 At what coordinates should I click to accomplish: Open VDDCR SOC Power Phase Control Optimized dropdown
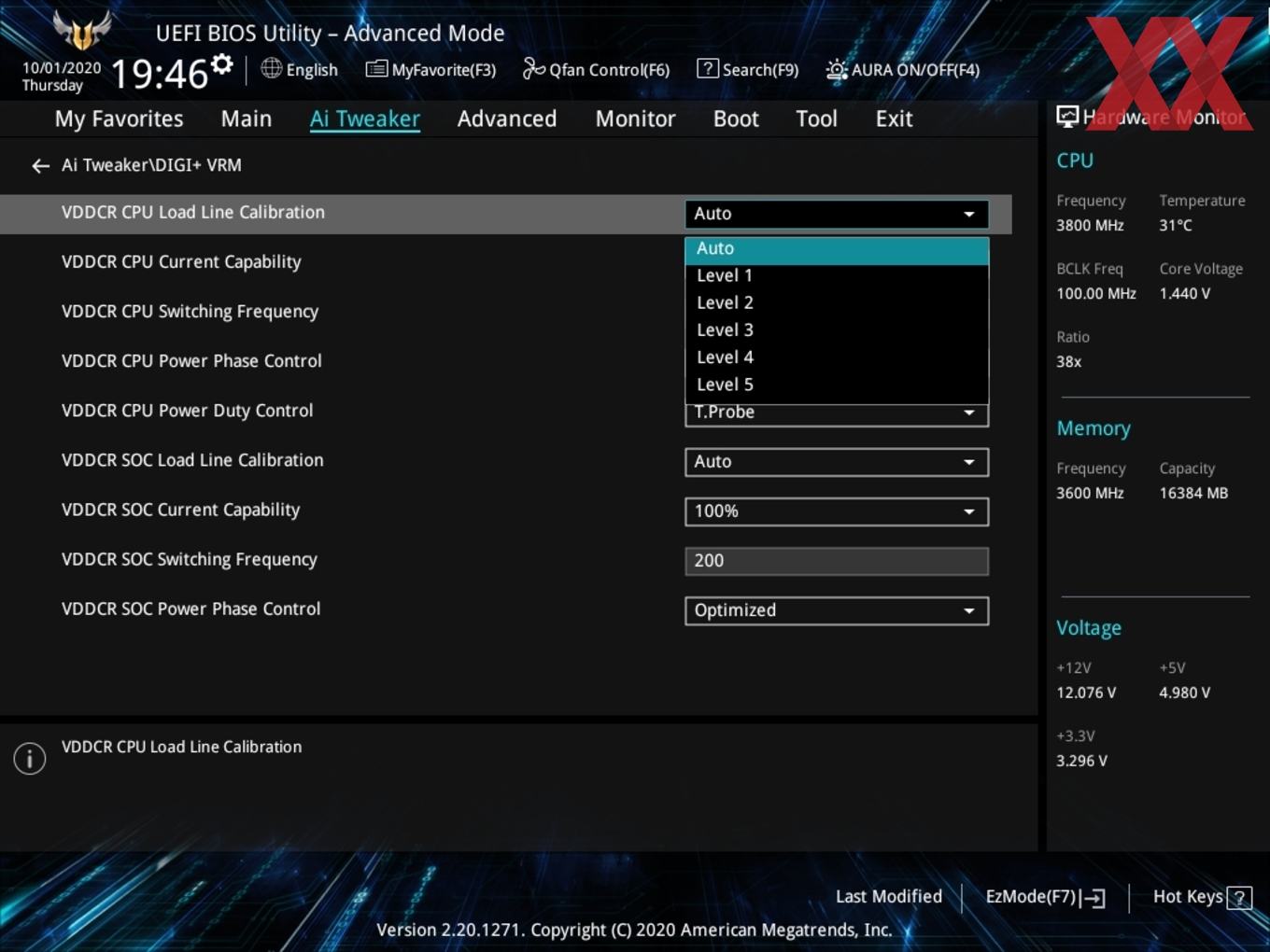pyautogui.click(x=837, y=610)
